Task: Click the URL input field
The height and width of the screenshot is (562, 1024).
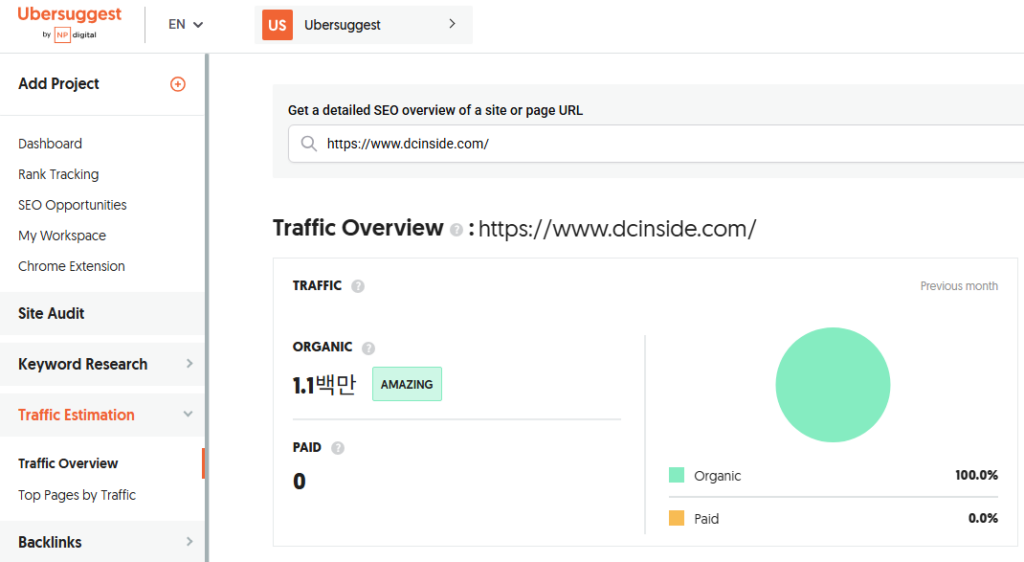Action: click(x=656, y=144)
